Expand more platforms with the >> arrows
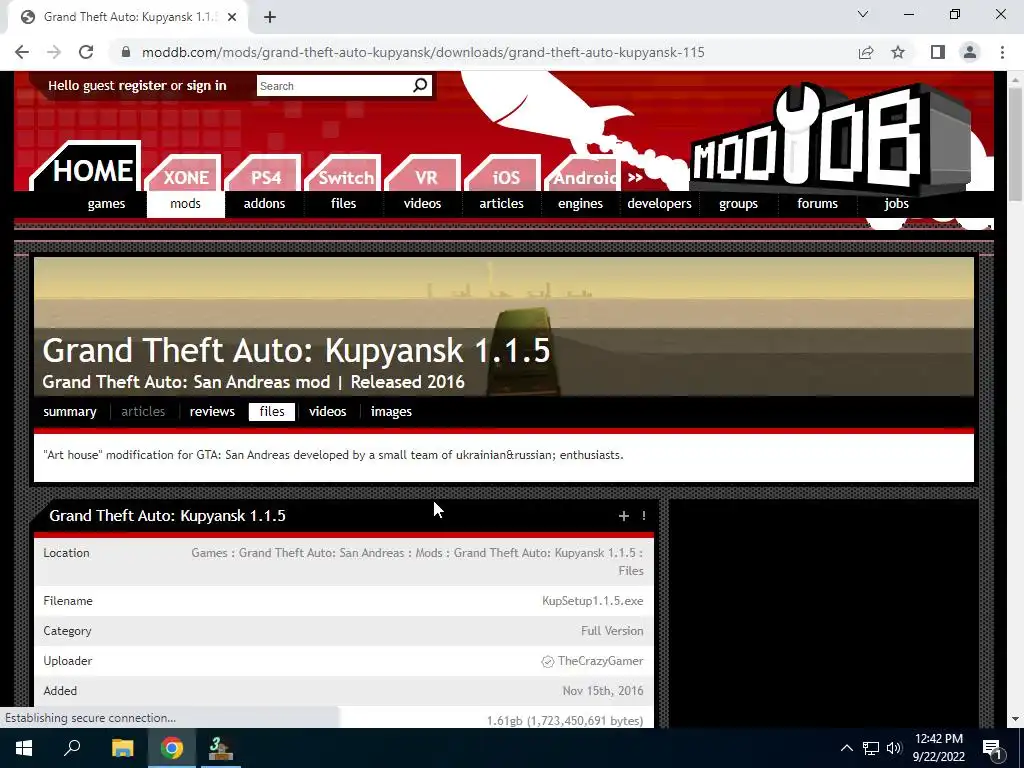This screenshot has width=1024, height=768. (x=635, y=177)
